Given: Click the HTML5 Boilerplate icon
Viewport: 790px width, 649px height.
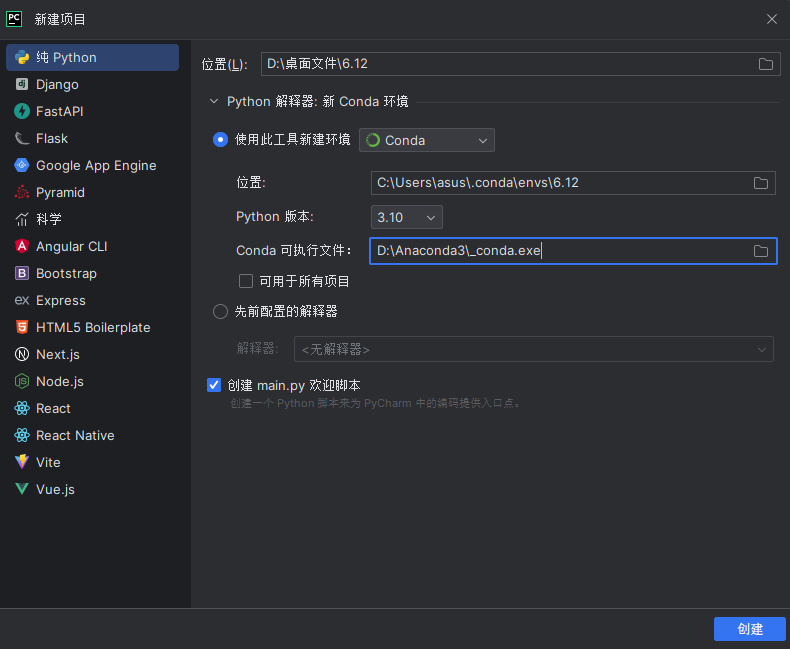Looking at the screenshot, I should point(22,328).
